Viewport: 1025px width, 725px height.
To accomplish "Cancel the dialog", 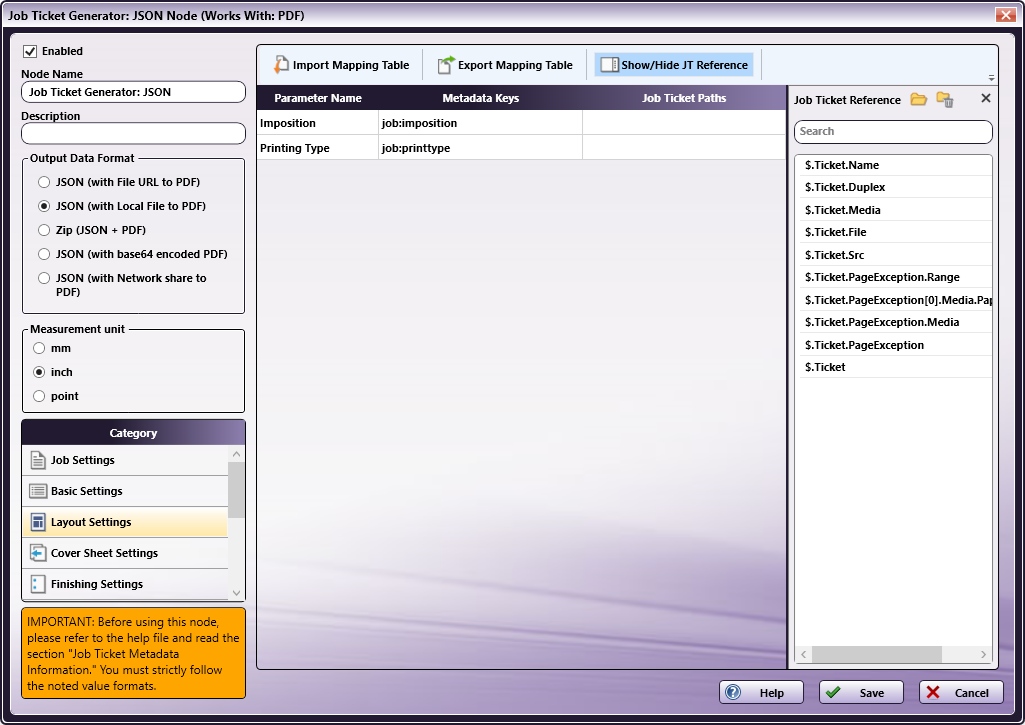I will (x=962, y=692).
